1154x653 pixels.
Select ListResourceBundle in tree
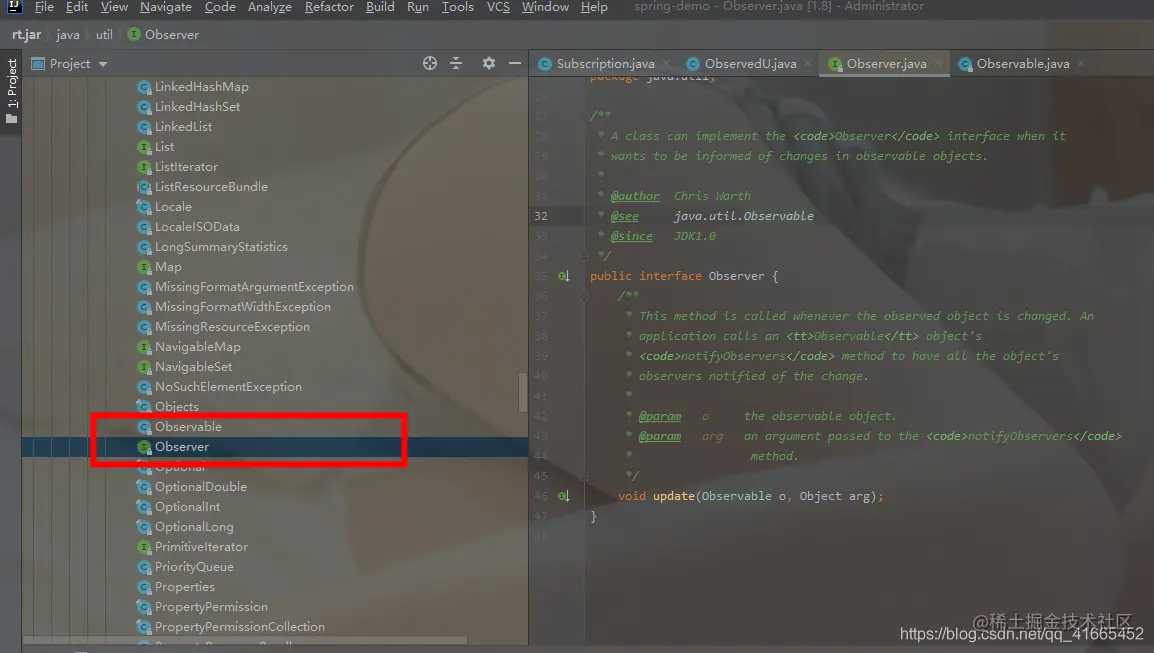210,187
